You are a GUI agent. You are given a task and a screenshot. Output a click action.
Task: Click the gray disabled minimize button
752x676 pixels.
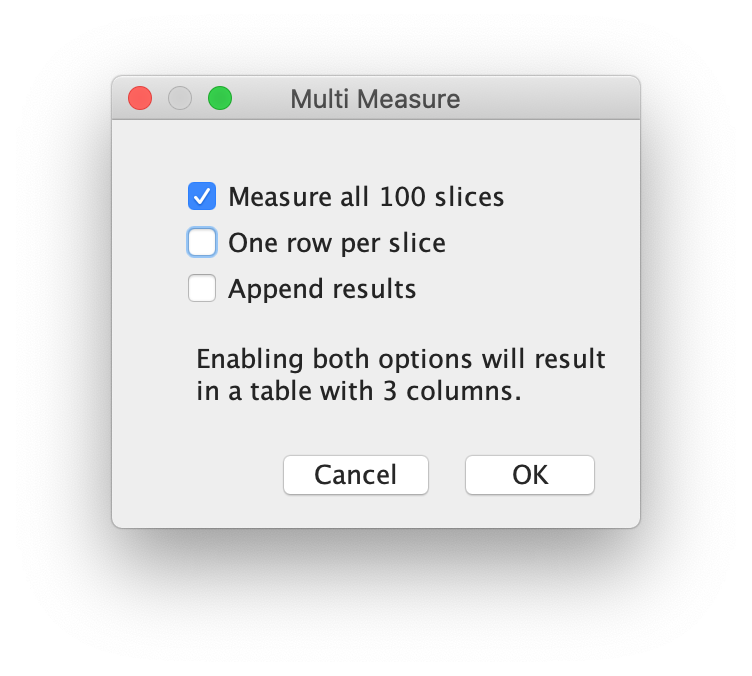click(180, 99)
